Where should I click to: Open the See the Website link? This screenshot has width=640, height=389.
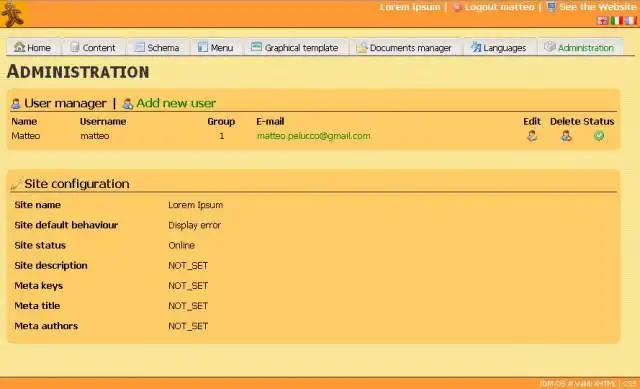[598, 7]
